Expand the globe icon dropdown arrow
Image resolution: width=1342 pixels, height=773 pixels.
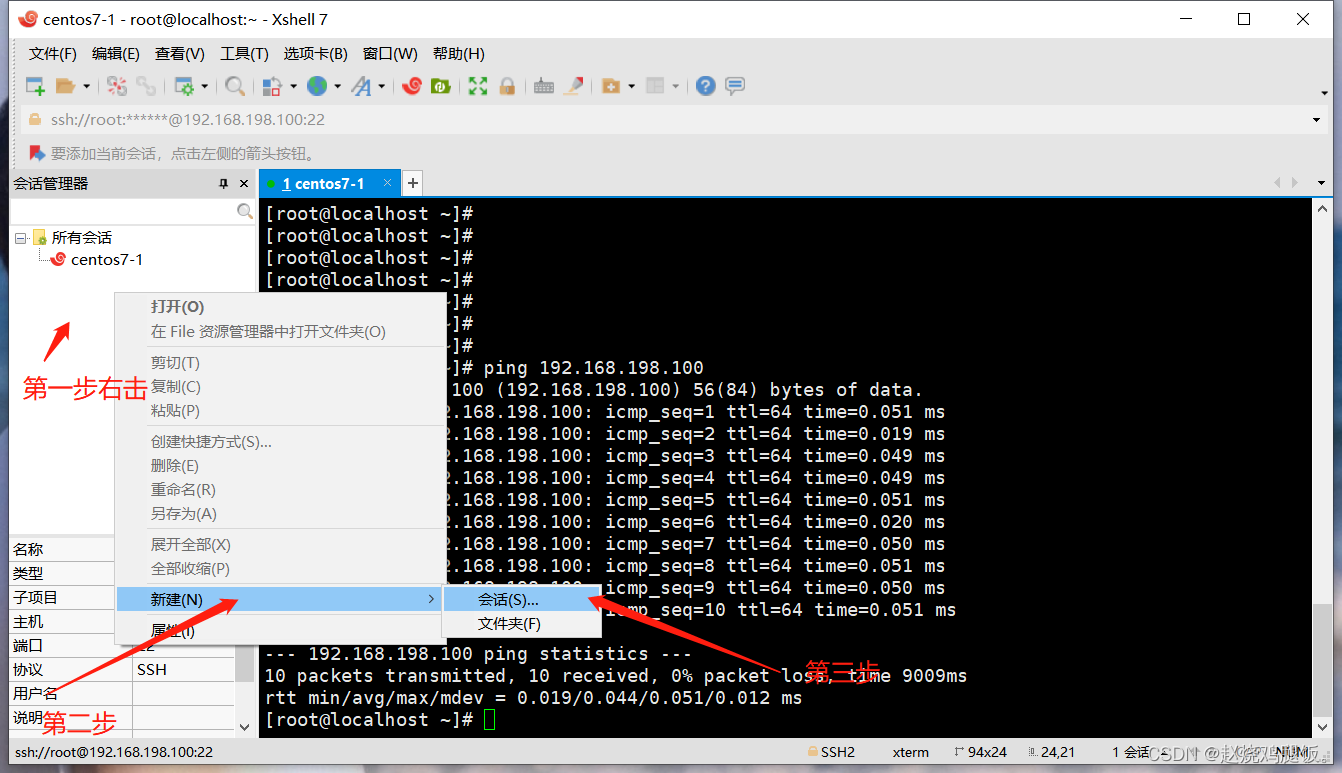(337, 87)
